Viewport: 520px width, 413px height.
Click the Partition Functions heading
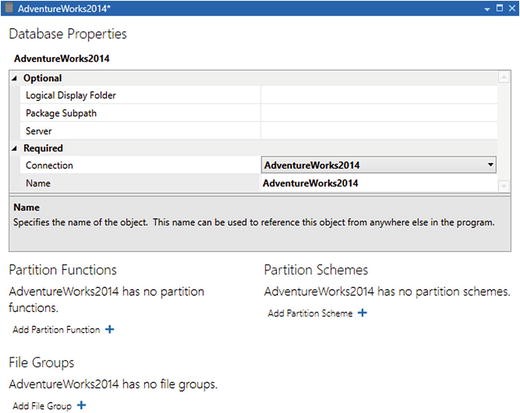coord(63,270)
